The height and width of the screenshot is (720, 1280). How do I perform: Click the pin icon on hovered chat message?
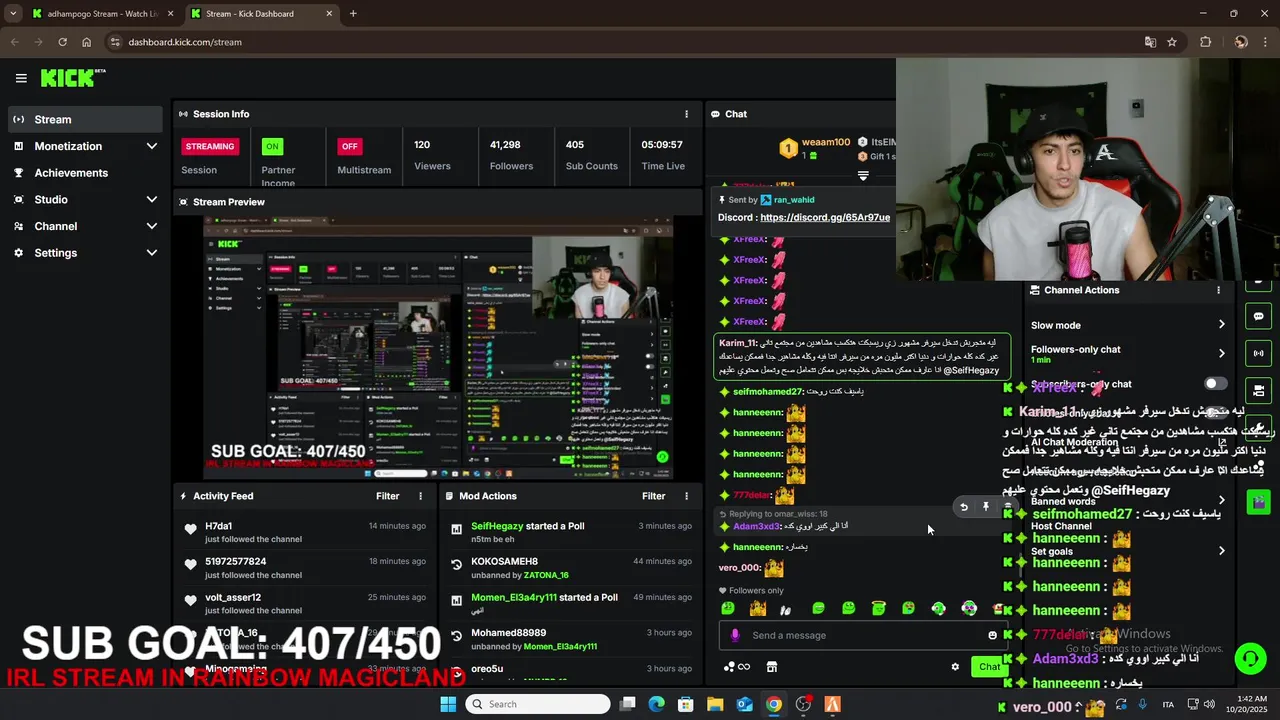pos(986,507)
